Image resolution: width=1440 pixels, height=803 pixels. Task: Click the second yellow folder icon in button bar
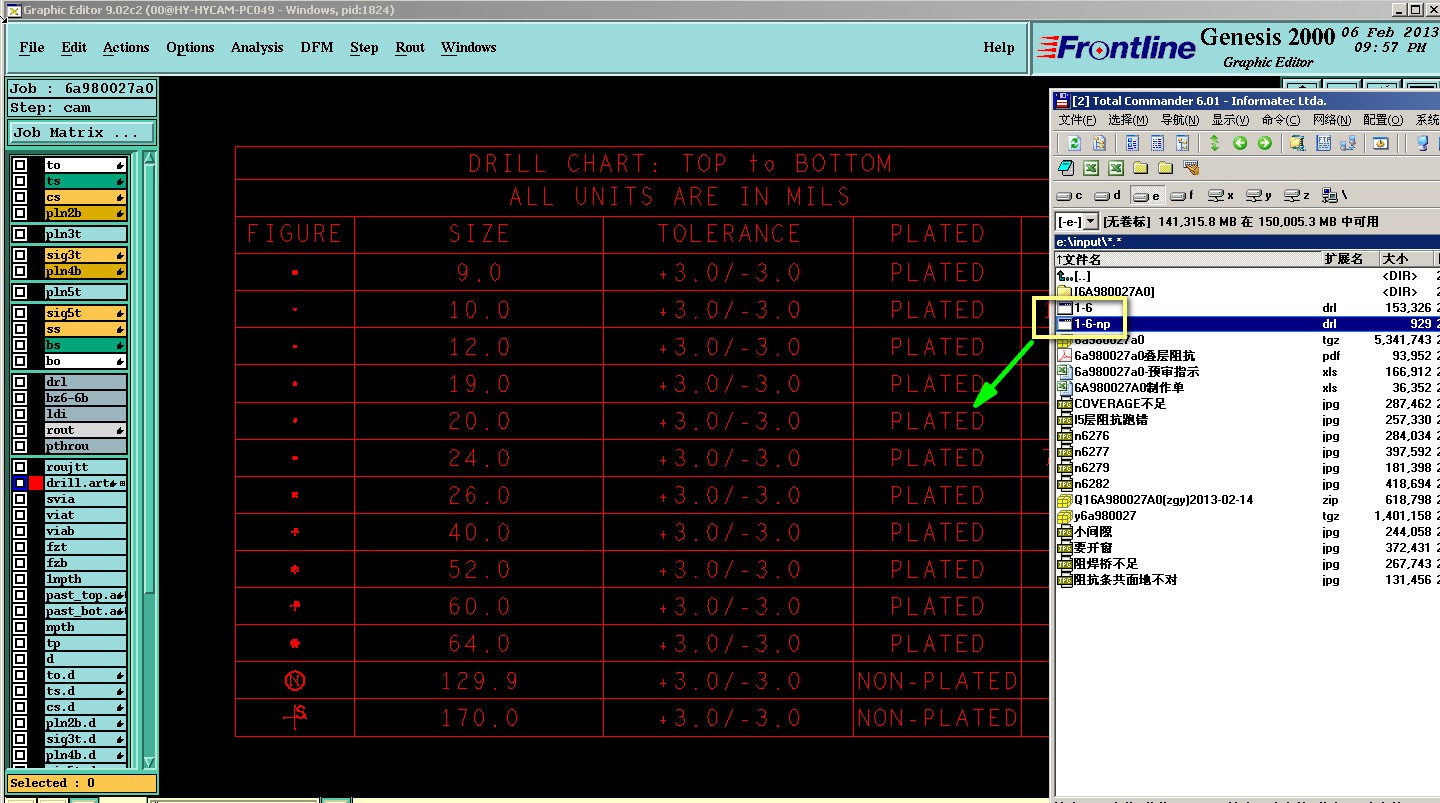pos(1165,168)
